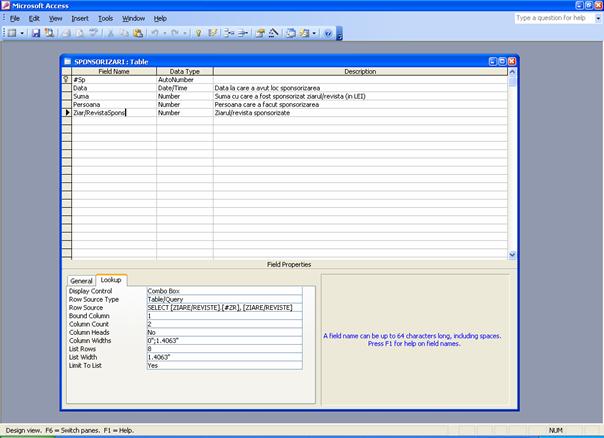Select the Lookup properties tab
This screenshot has width=604, height=438.
coord(110,281)
